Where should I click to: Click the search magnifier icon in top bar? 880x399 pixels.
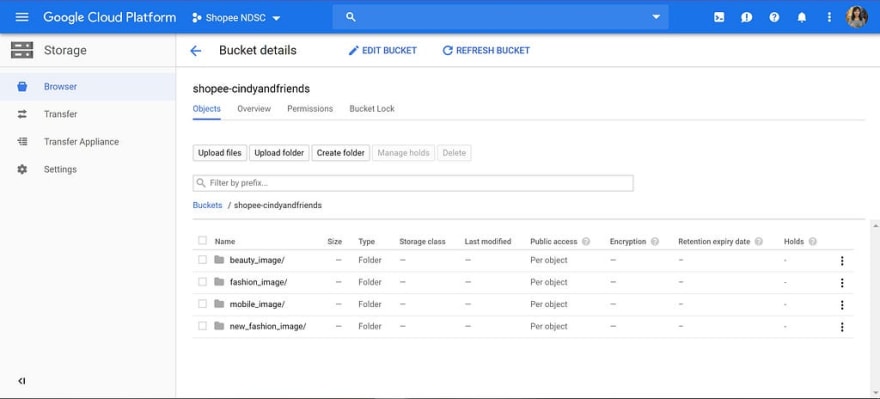point(351,17)
